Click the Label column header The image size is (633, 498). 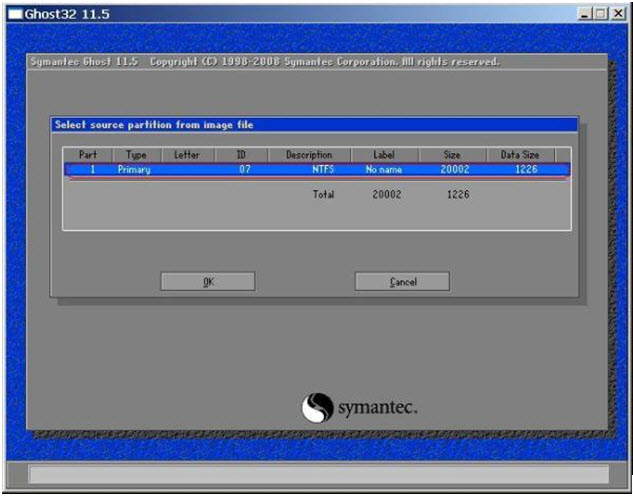384,155
